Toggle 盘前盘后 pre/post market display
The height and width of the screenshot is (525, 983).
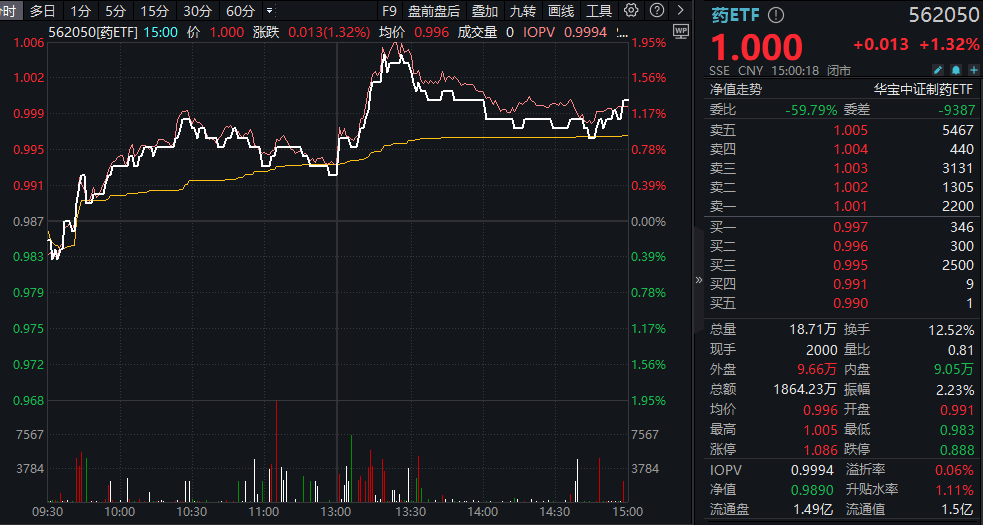click(x=433, y=11)
